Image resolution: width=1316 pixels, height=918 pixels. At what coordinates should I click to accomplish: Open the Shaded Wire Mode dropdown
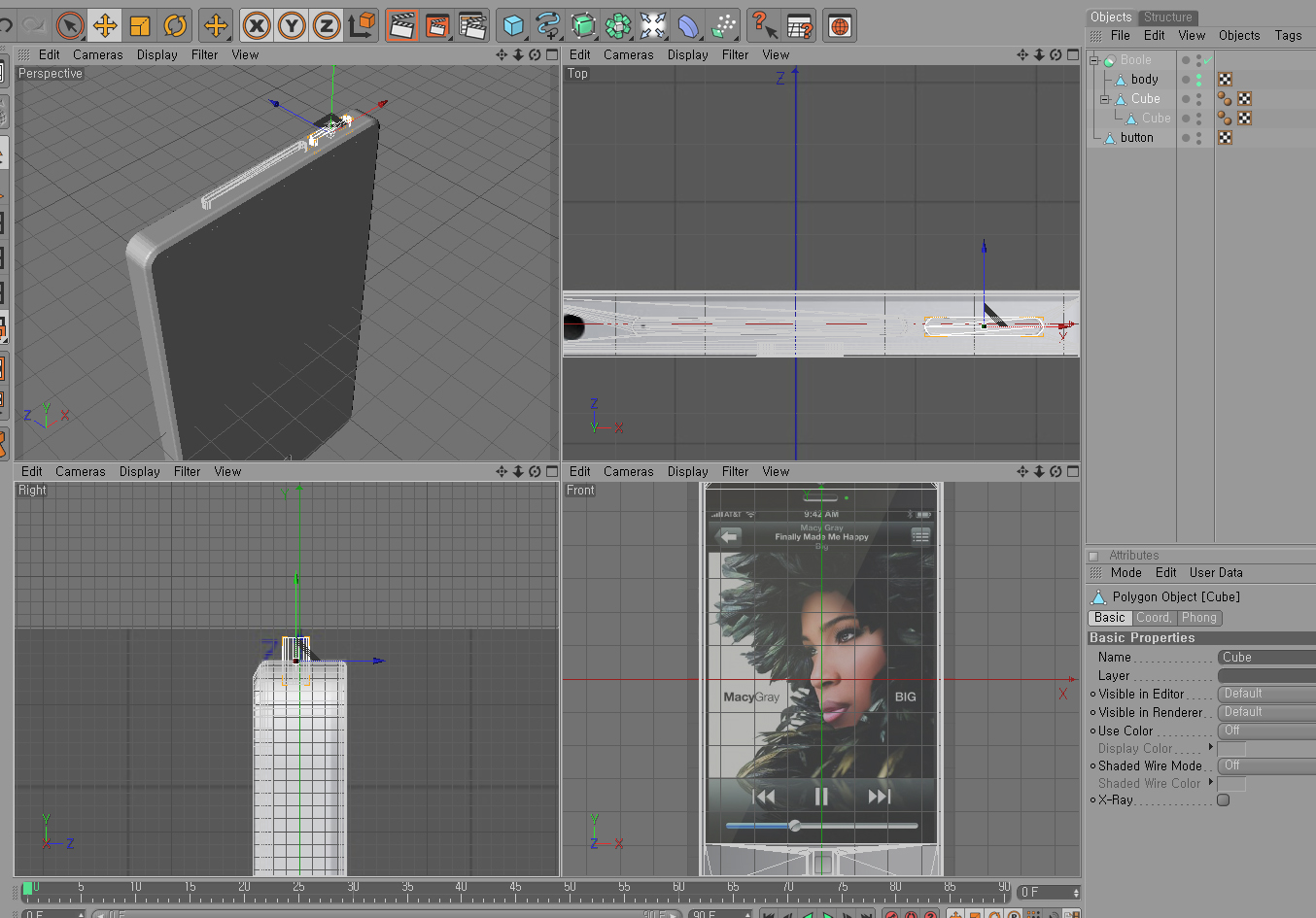click(x=1266, y=766)
